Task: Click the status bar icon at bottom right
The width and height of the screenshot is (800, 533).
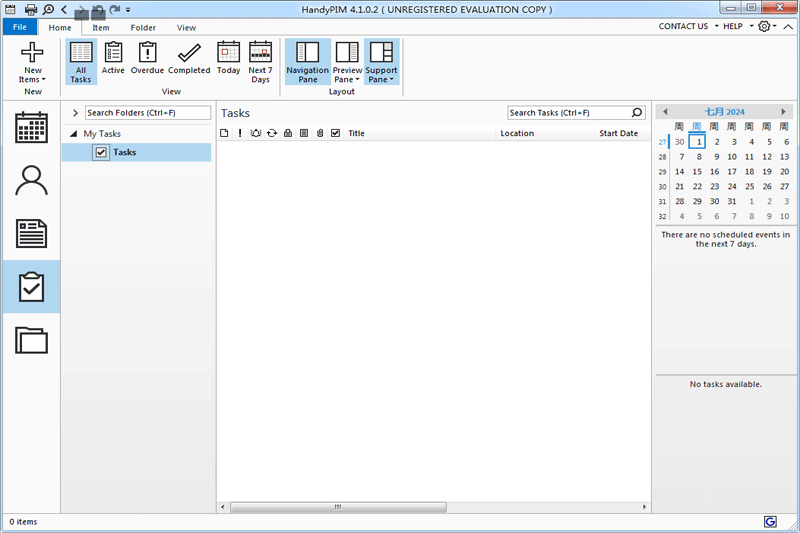Action: [x=770, y=521]
